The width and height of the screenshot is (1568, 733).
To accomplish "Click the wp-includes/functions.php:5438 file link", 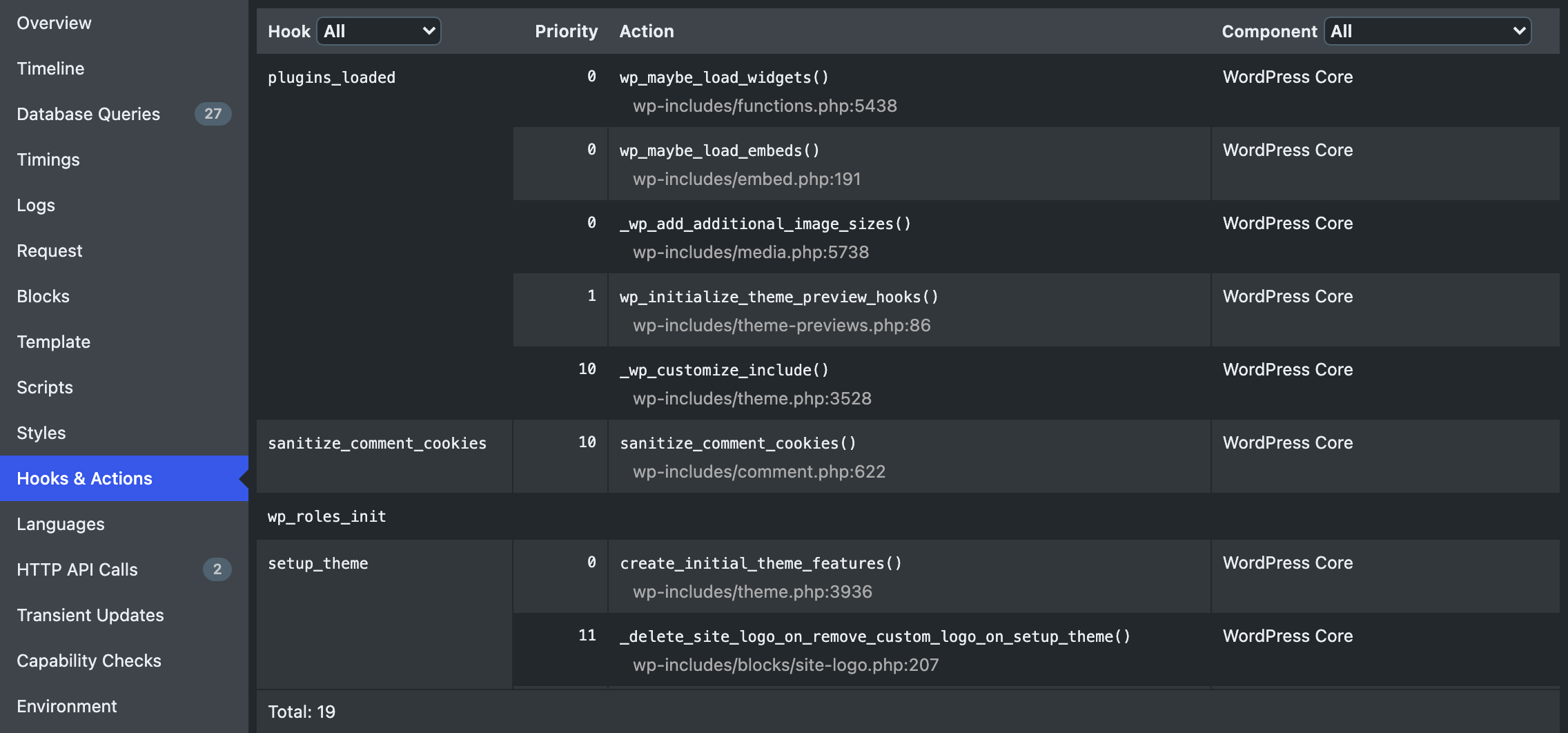I will 765,106.
